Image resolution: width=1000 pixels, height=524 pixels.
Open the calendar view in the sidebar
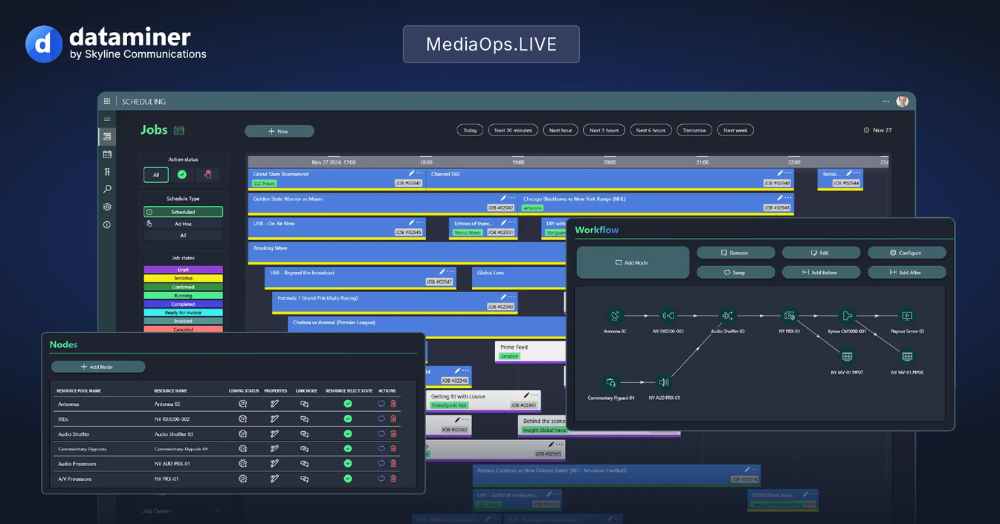pos(107,154)
